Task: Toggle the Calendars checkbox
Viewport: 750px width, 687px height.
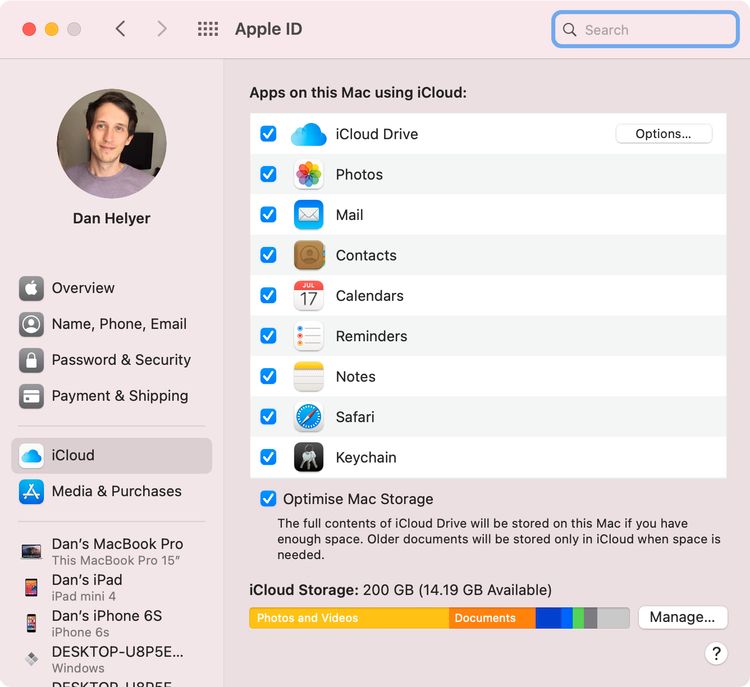Action: pos(268,296)
